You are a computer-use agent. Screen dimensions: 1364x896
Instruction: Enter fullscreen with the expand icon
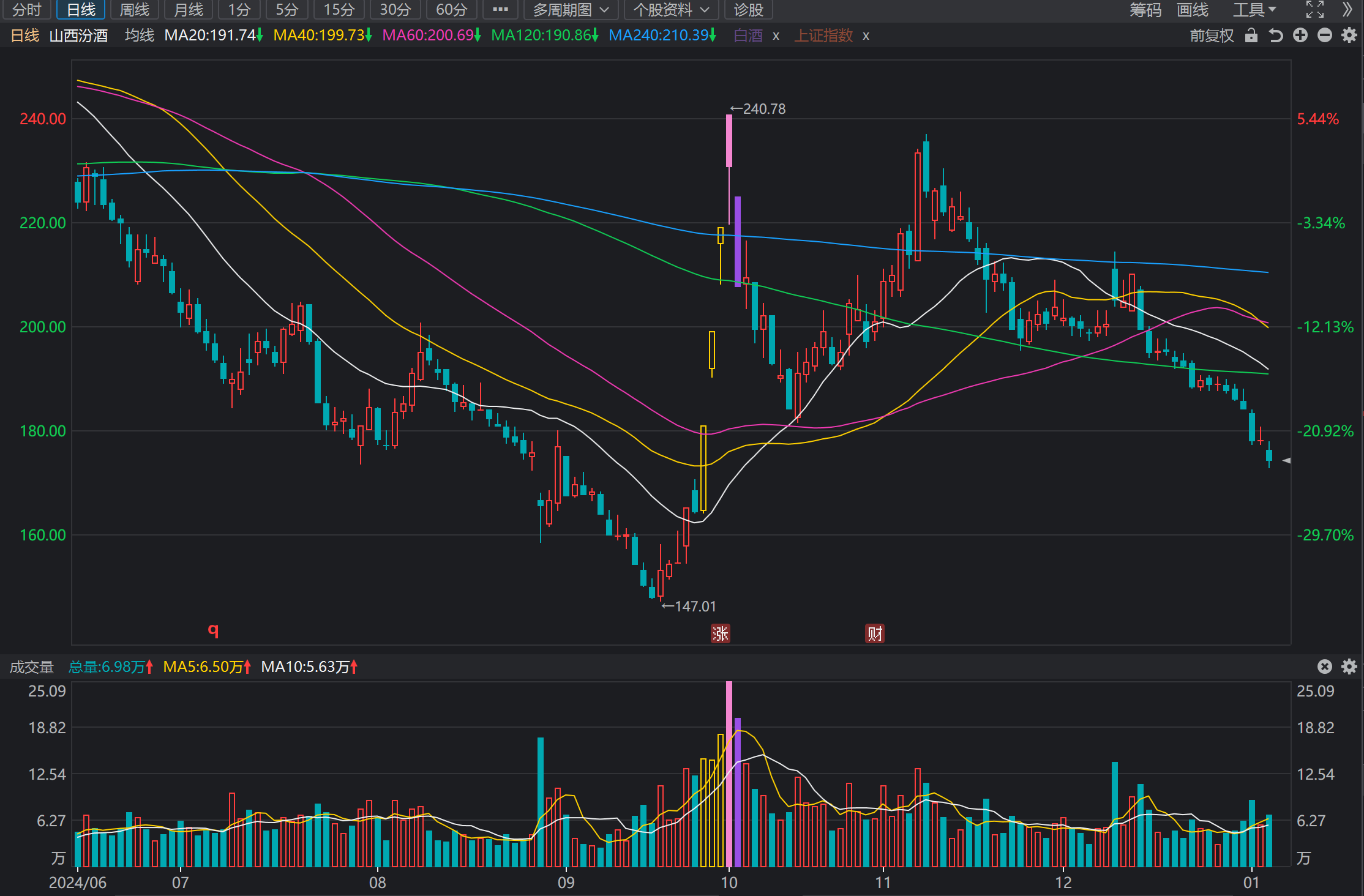click(x=1315, y=10)
